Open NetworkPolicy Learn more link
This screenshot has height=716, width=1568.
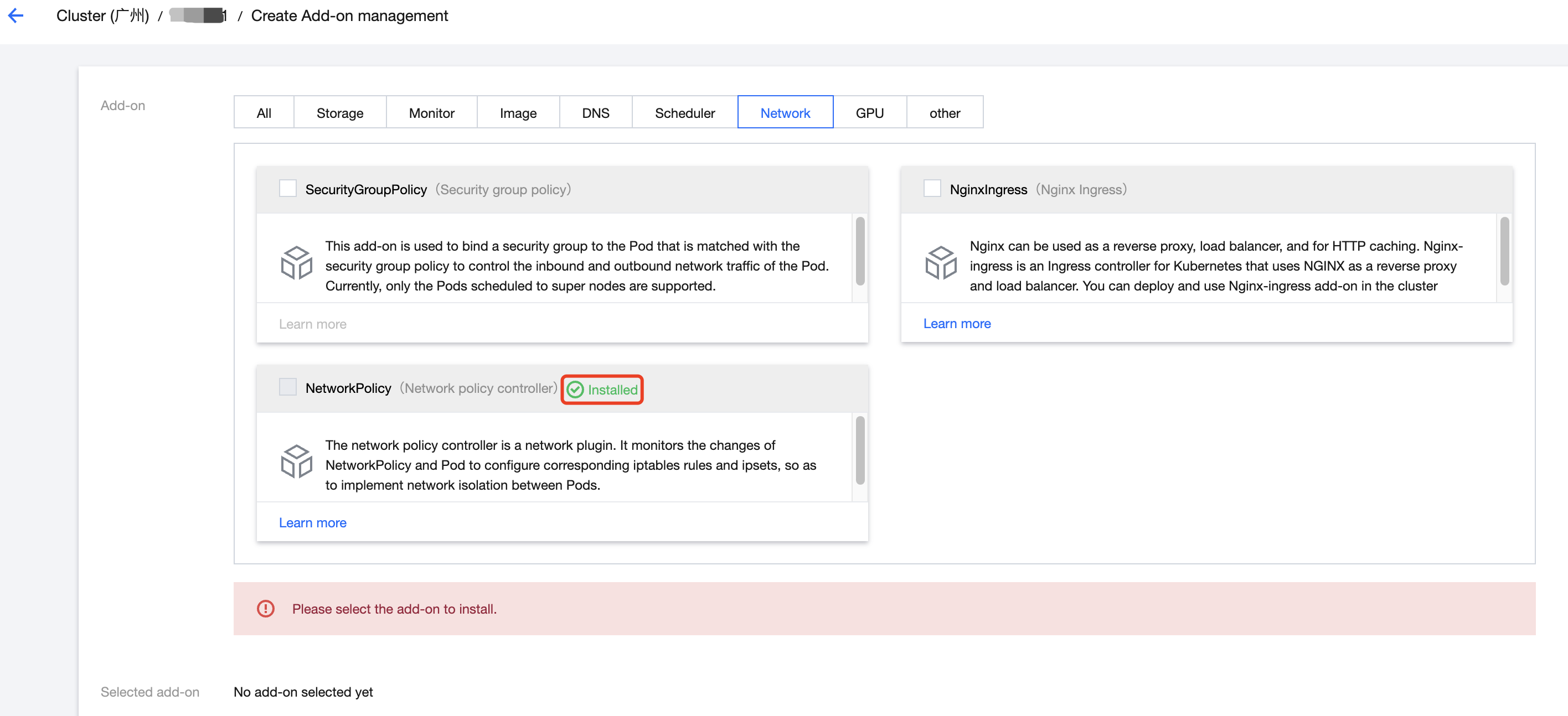click(x=312, y=523)
